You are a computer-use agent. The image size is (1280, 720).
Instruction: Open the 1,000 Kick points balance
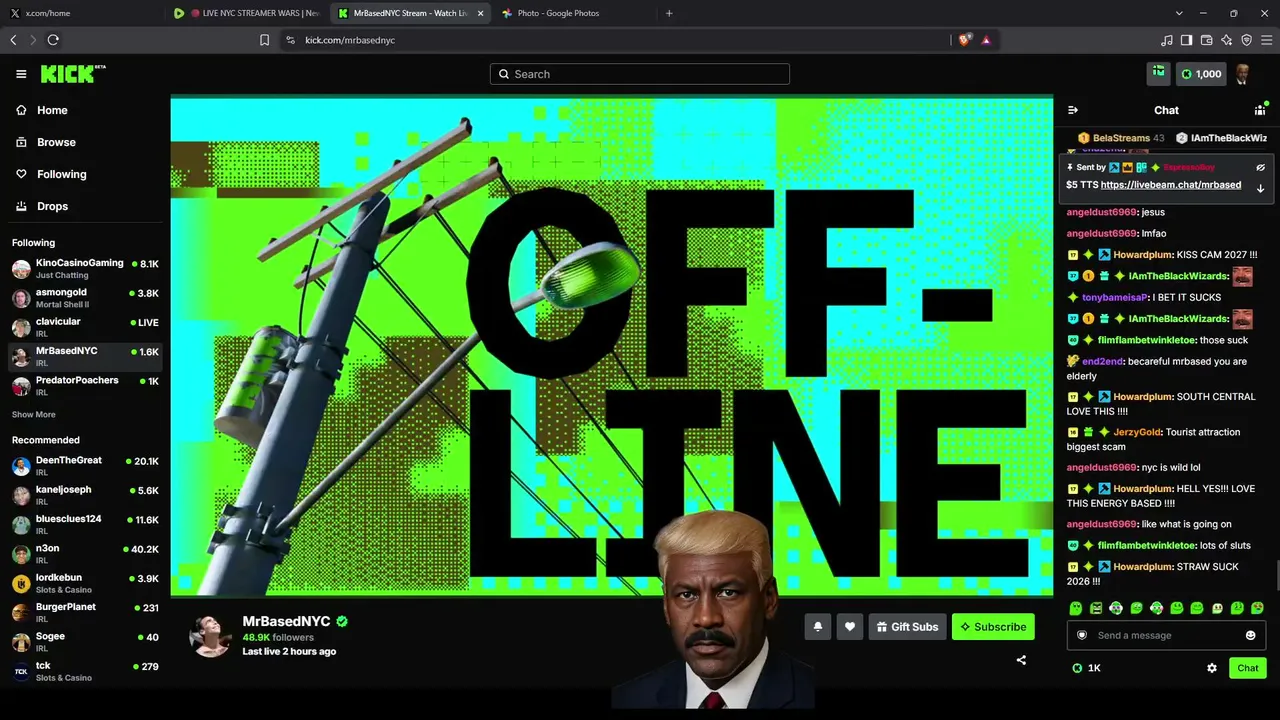pyautogui.click(x=1201, y=74)
